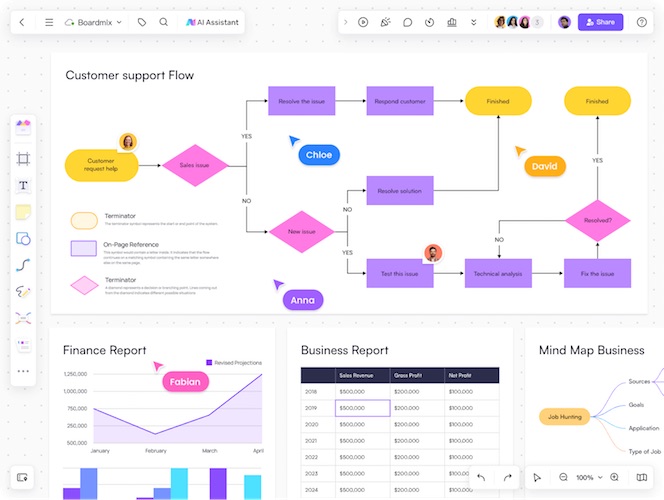Open the Mind Map tool
Screen dimensions: 664x500
[x=23, y=318]
